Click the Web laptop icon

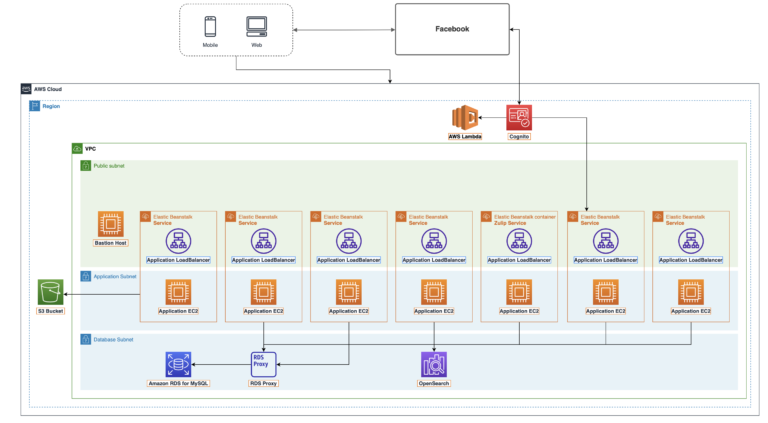257,26
